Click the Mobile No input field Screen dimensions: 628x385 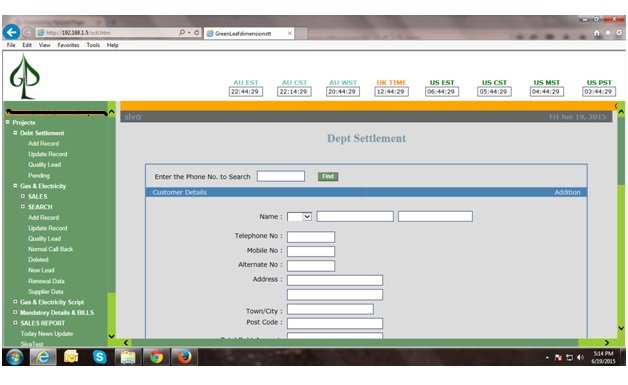click(311, 251)
